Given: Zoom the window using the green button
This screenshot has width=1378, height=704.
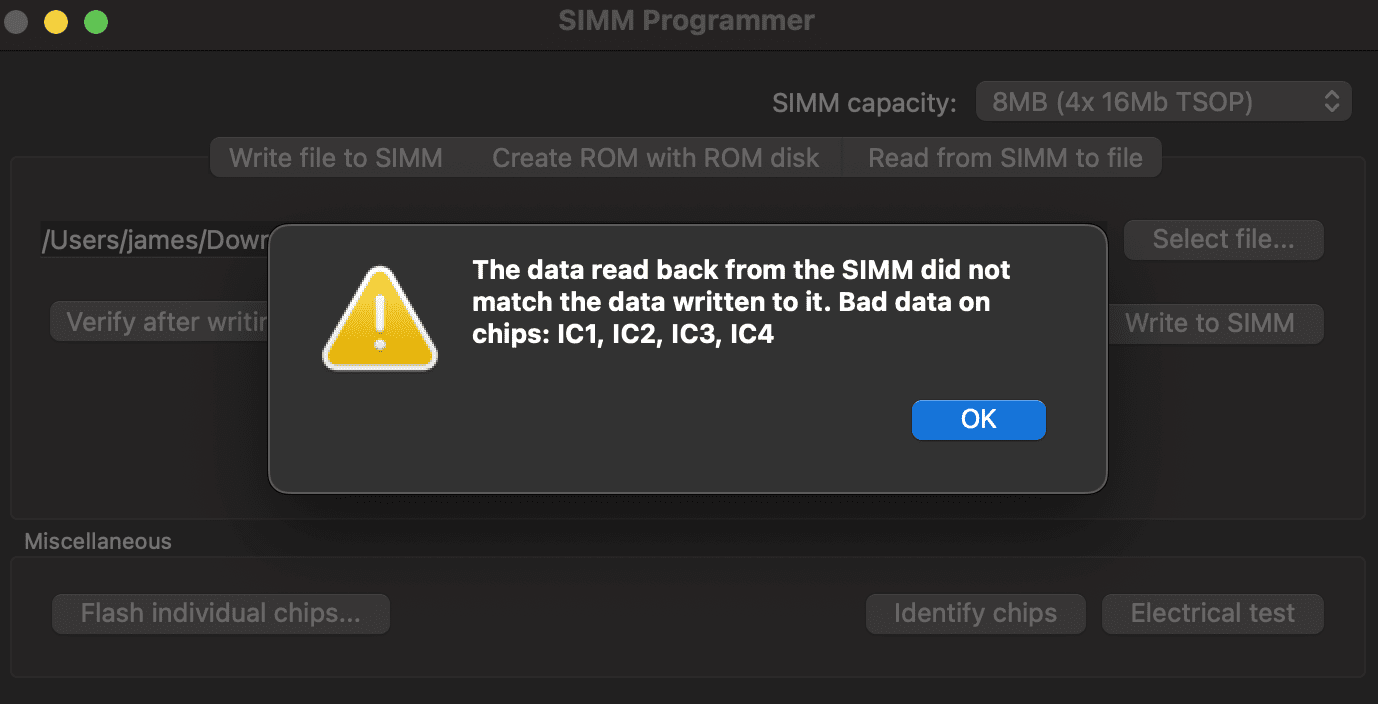Looking at the screenshot, I should click(96, 21).
